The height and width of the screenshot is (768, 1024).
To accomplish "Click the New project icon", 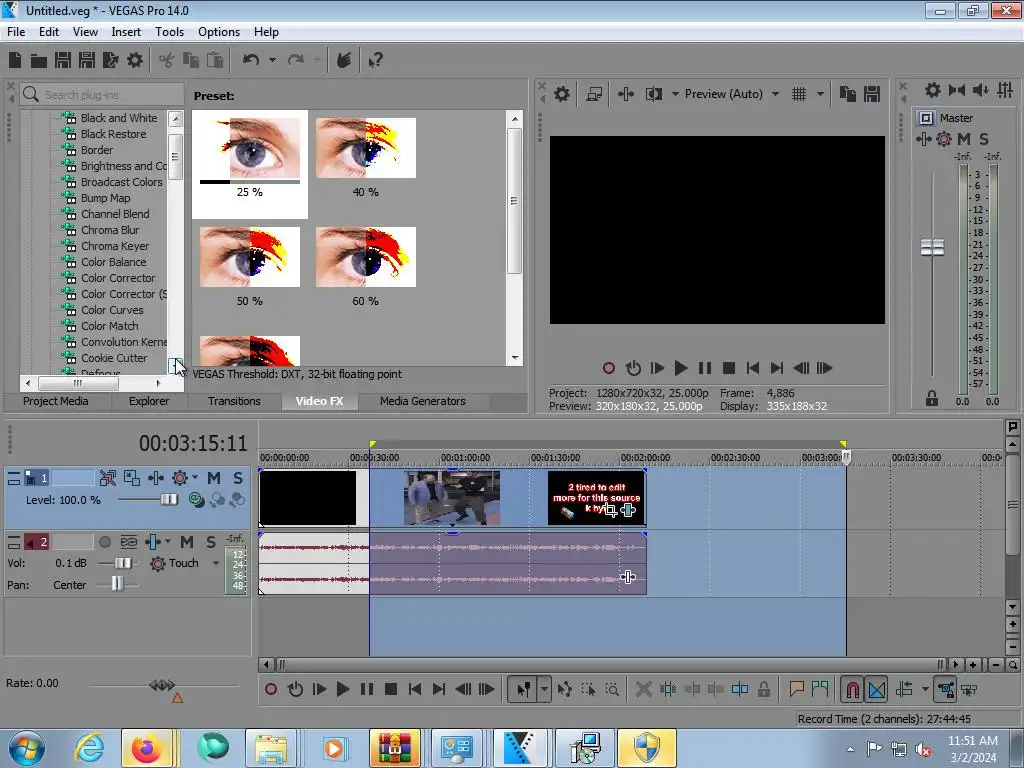I will tap(15, 60).
